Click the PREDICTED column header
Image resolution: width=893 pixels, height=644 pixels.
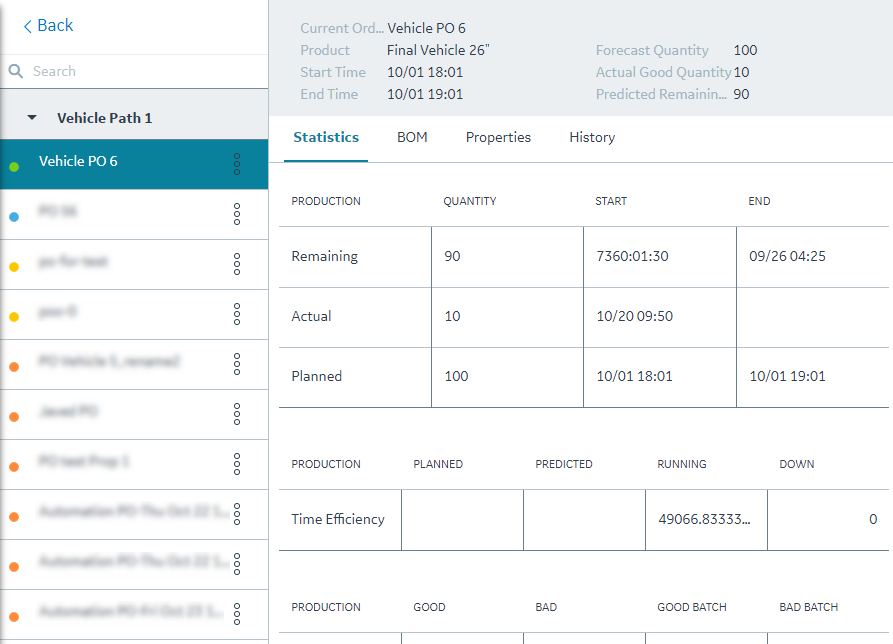564,464
